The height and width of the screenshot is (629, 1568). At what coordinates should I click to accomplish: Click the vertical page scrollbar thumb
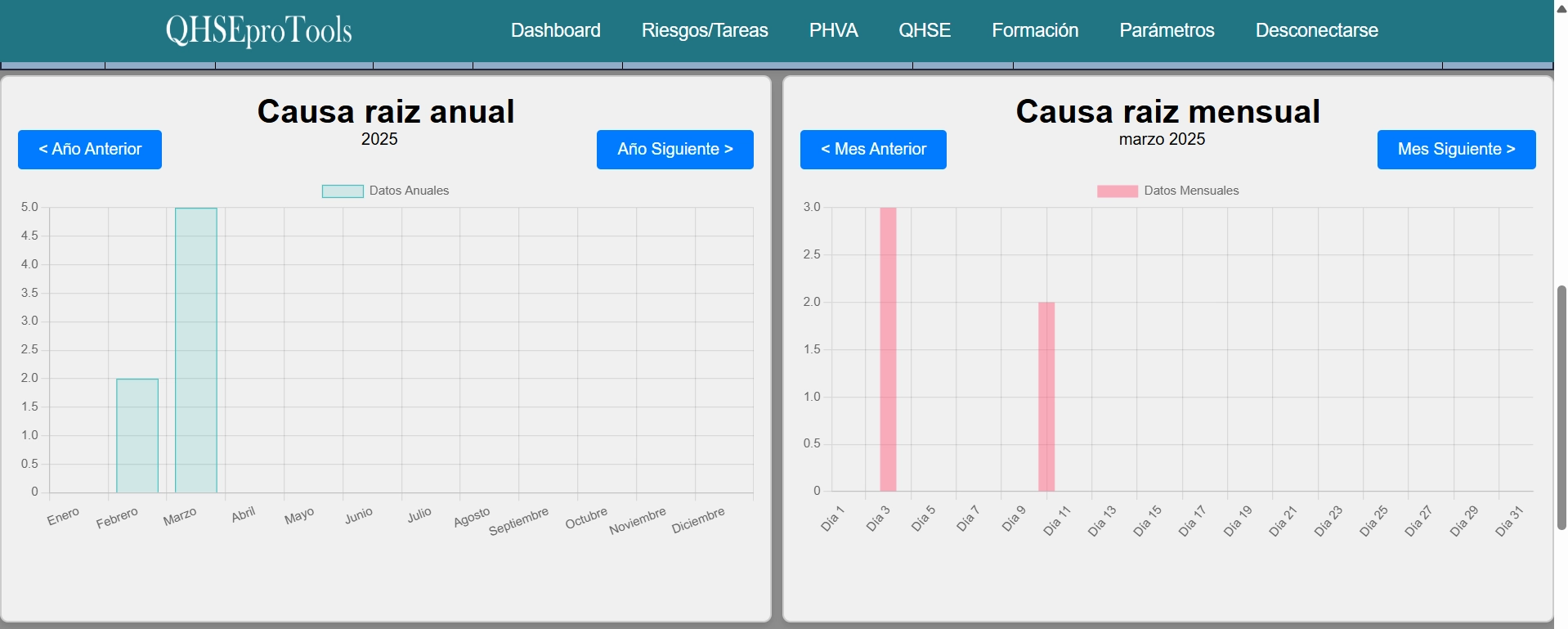tap(1561, 407)
